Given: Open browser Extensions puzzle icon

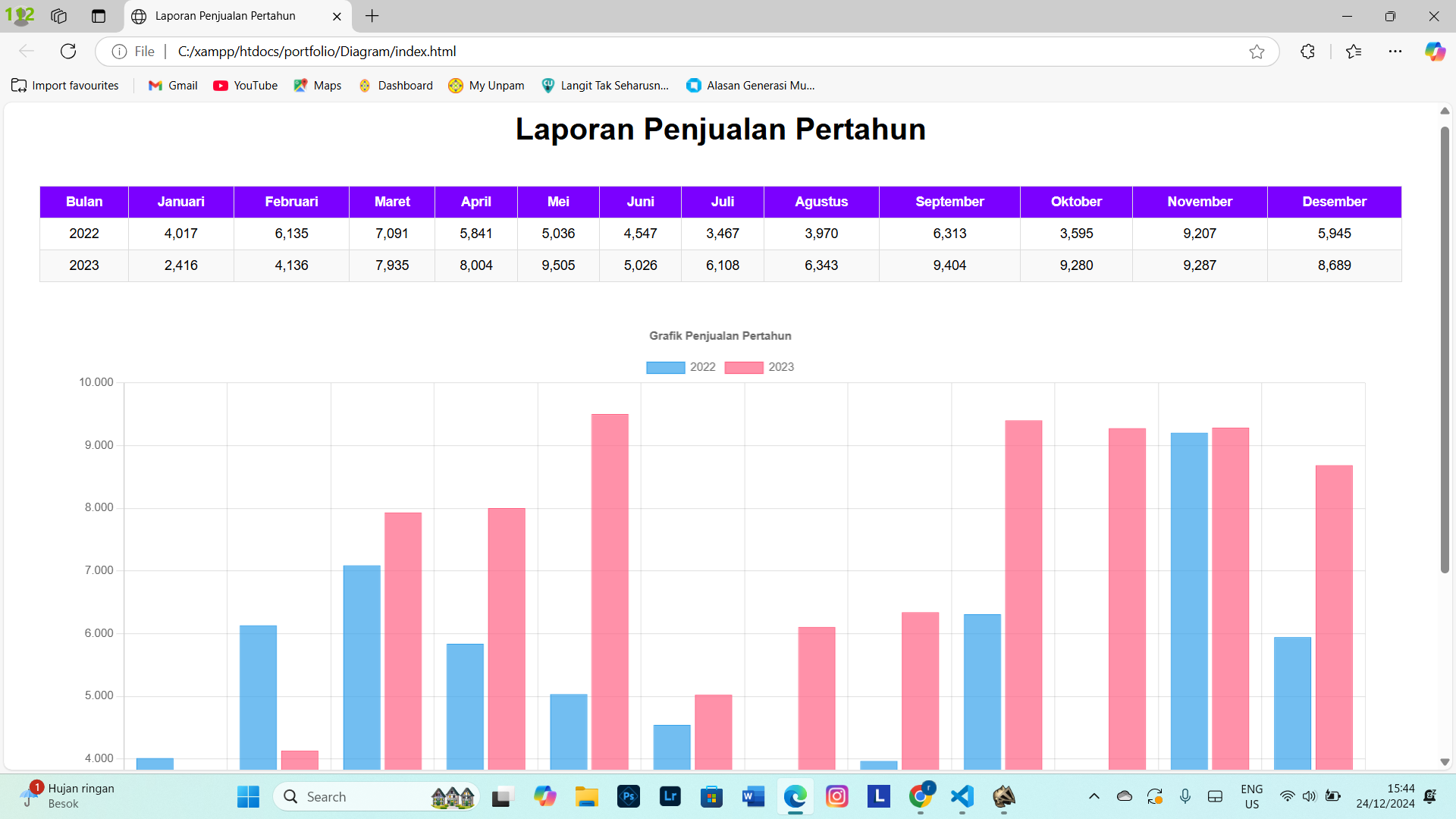Looking at the screenshot, I should [x=1307, y=52].
